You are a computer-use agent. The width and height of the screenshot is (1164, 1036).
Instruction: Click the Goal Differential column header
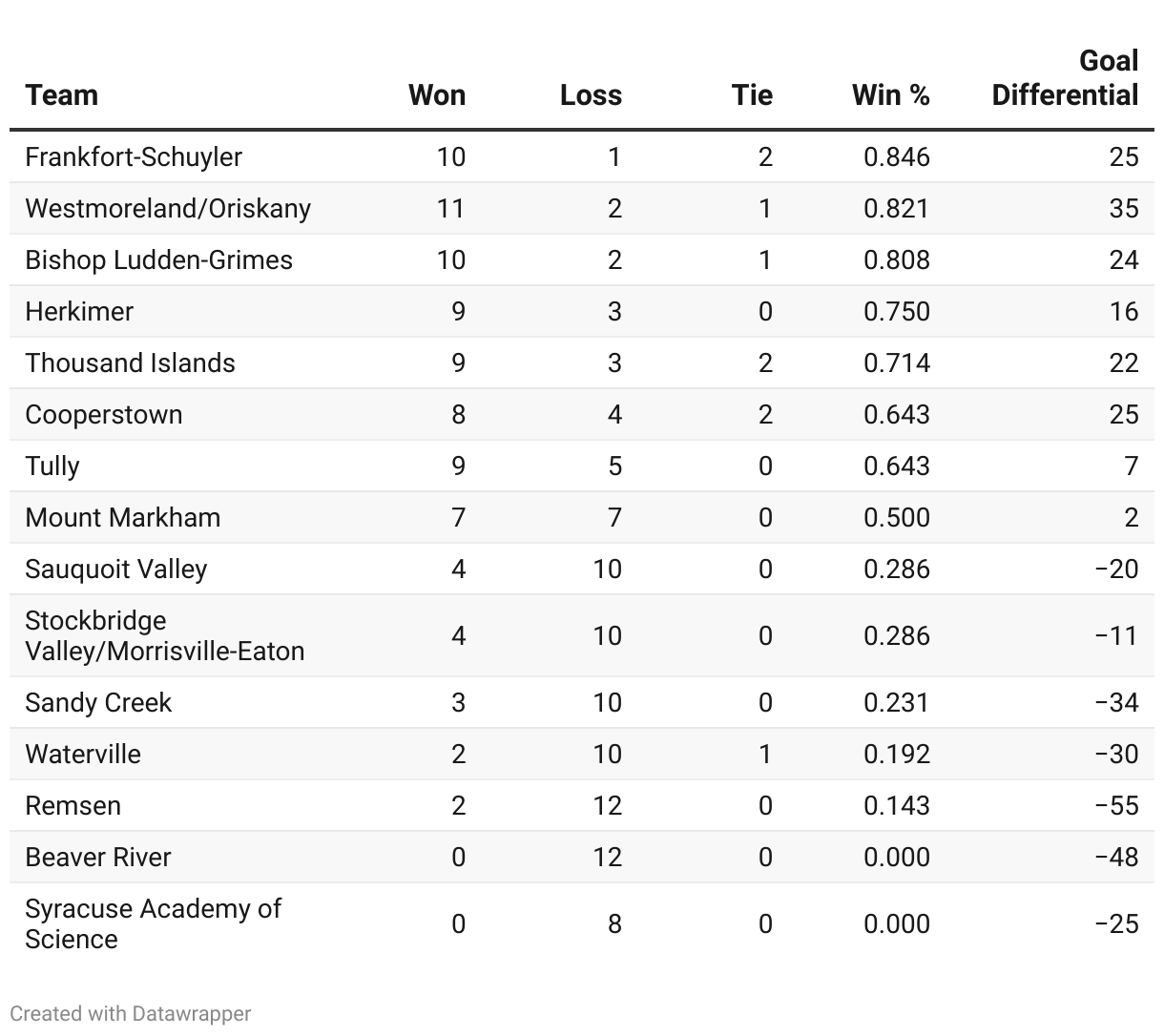click(1066, 78)
